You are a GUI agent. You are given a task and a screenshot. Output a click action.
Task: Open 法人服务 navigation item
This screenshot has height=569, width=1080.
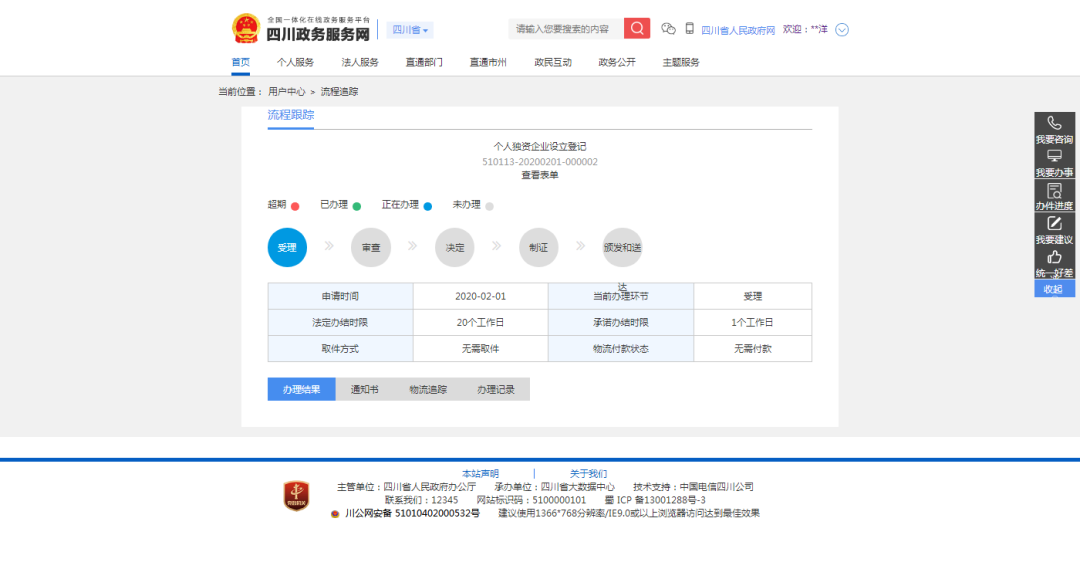pyautogui.click(x=360, y=62)
